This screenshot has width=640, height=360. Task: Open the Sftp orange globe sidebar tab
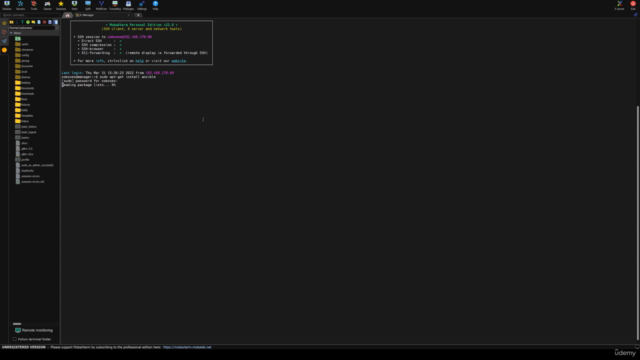coord(4,50)
